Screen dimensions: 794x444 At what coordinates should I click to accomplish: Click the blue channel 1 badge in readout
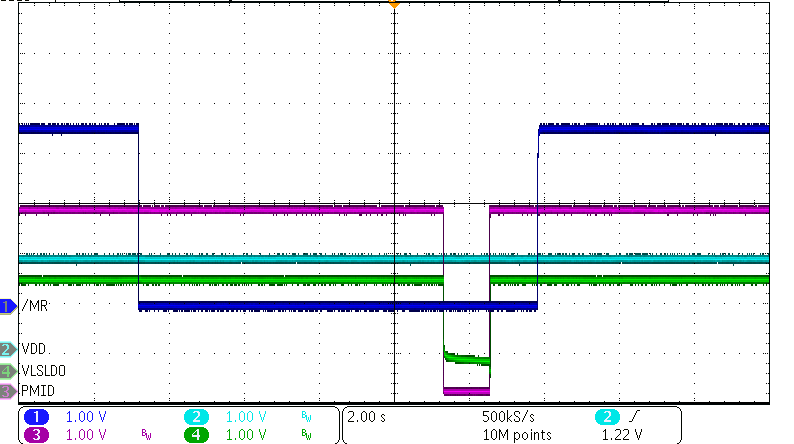(36, 416)
